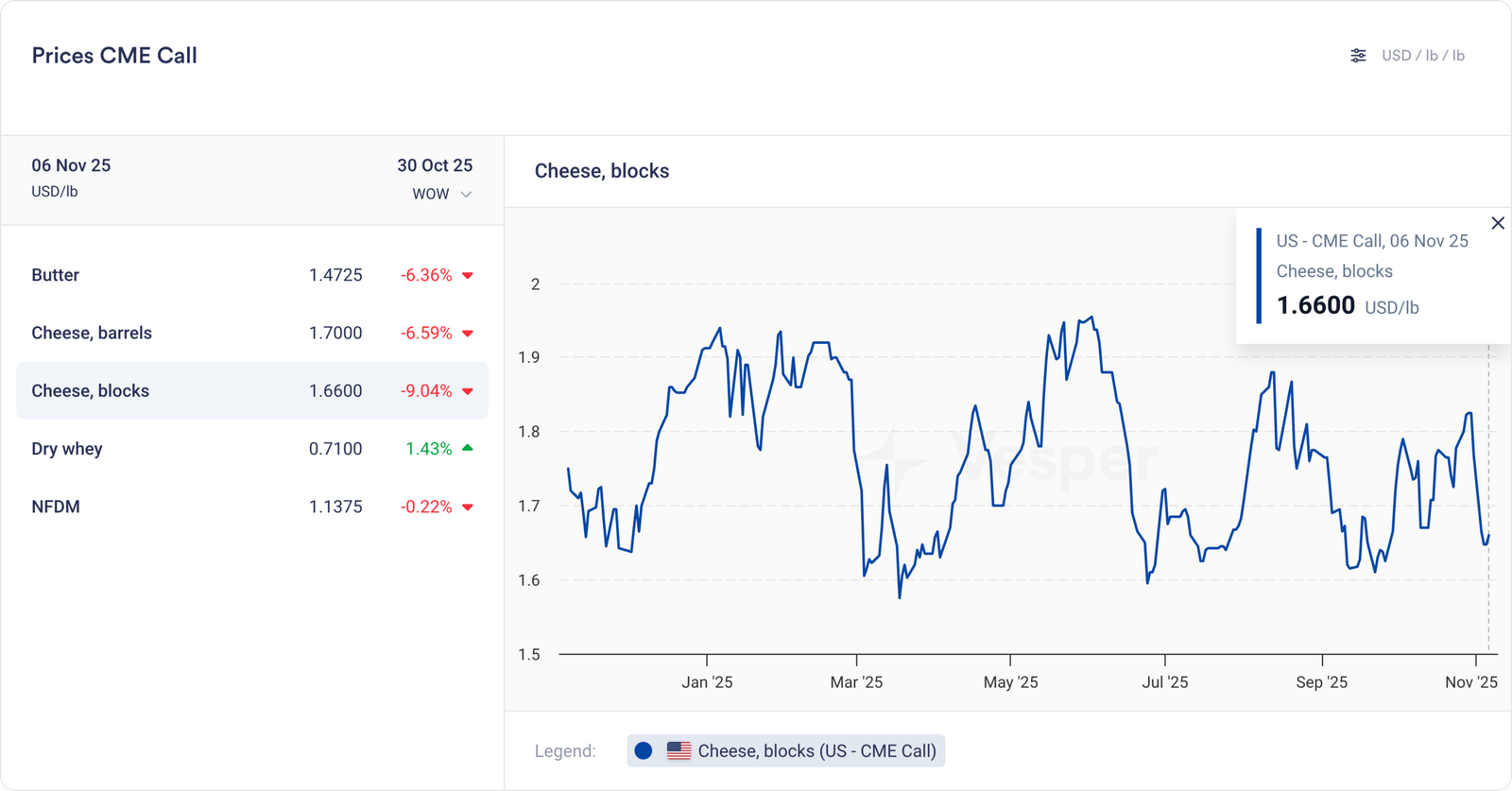The width and height of the screenshot is (1512, 791).
Task: Select the Butter price row
Action: (251, 275)
